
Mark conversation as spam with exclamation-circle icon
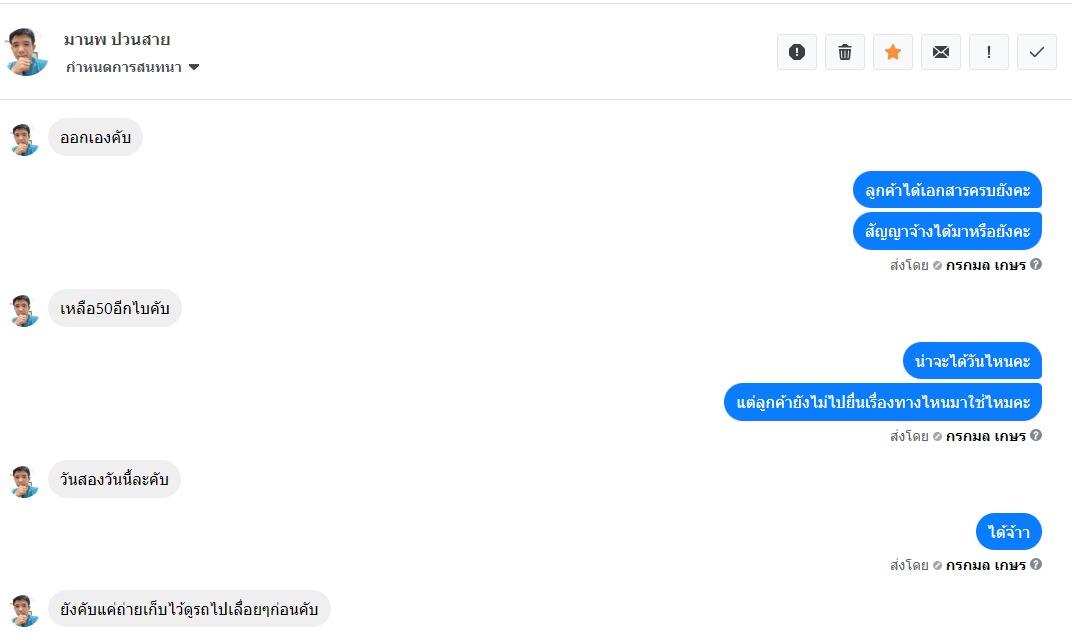797,52
